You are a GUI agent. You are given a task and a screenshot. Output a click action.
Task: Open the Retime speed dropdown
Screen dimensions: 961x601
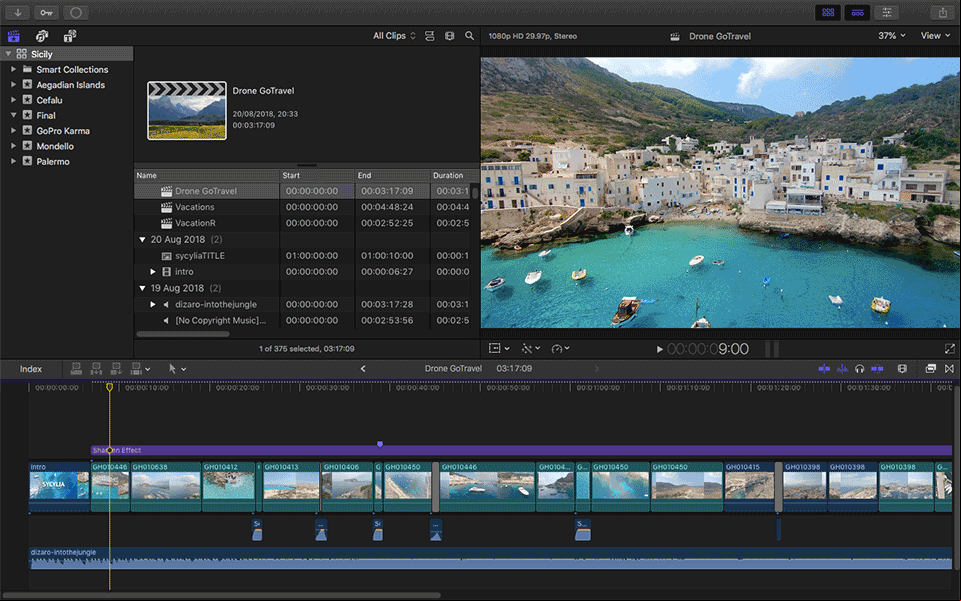(x=560, y=348)
